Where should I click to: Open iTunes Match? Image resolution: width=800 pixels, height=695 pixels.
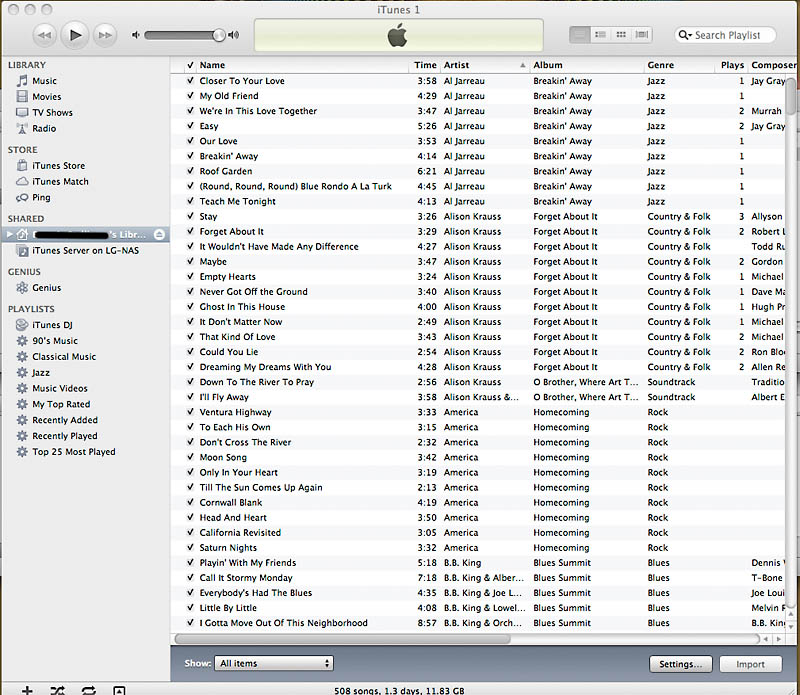60,181
